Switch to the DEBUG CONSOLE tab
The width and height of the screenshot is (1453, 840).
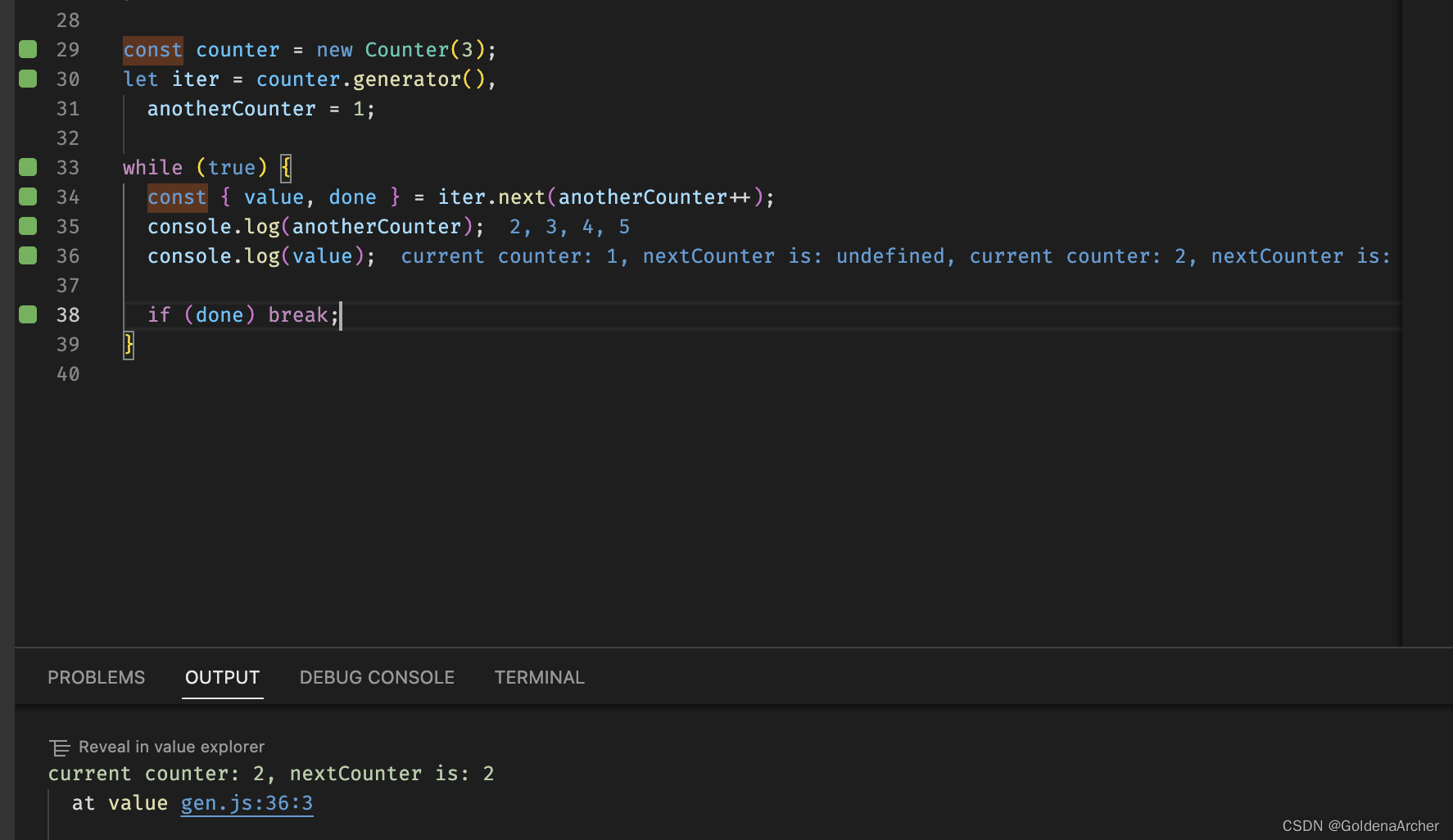pos(377,678)
